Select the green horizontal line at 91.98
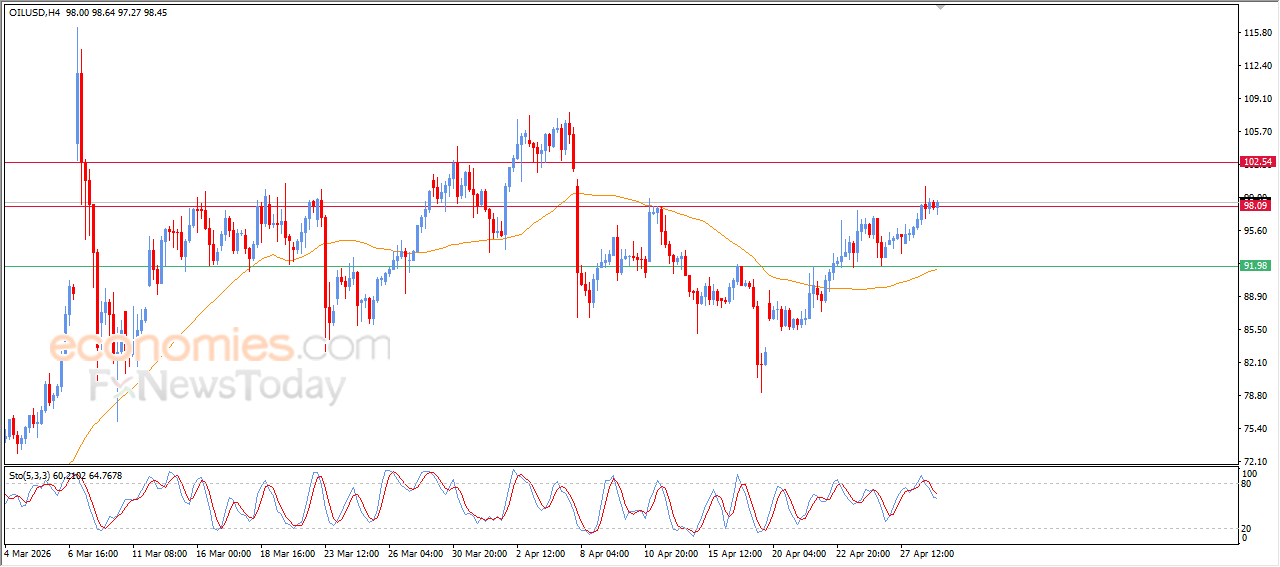 click(500, 266)
